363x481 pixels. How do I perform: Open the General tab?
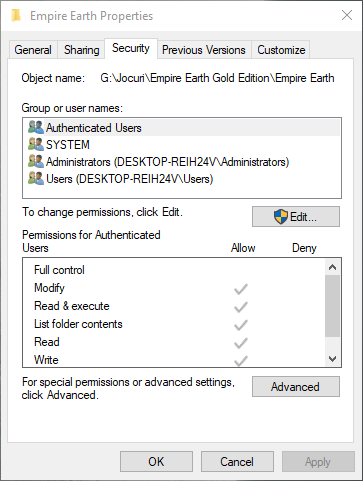tap(33, 50)
